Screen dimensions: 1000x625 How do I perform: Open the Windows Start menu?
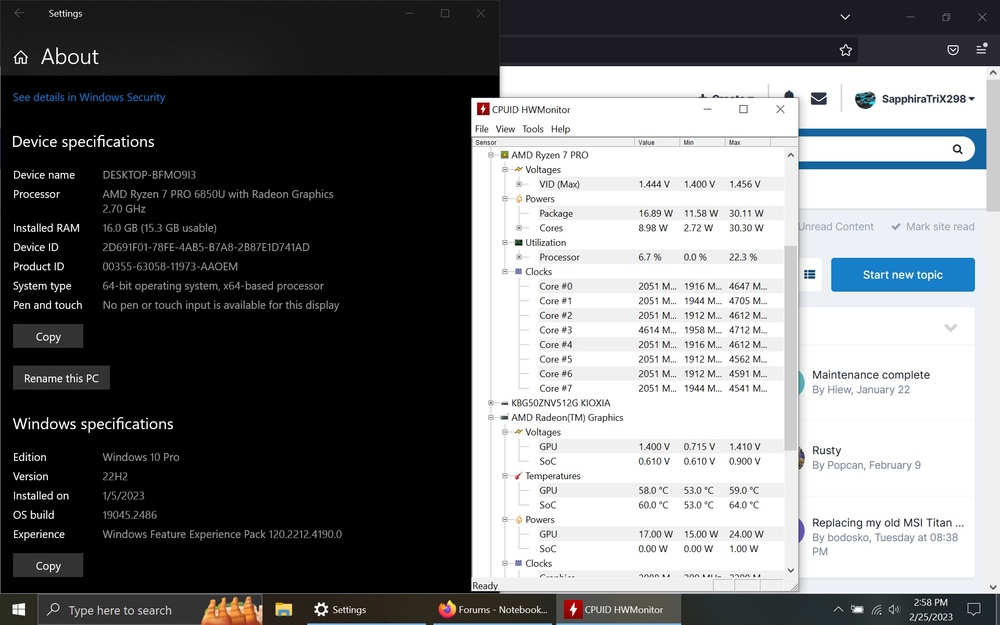pyautogui.click(x=18, y=610)
